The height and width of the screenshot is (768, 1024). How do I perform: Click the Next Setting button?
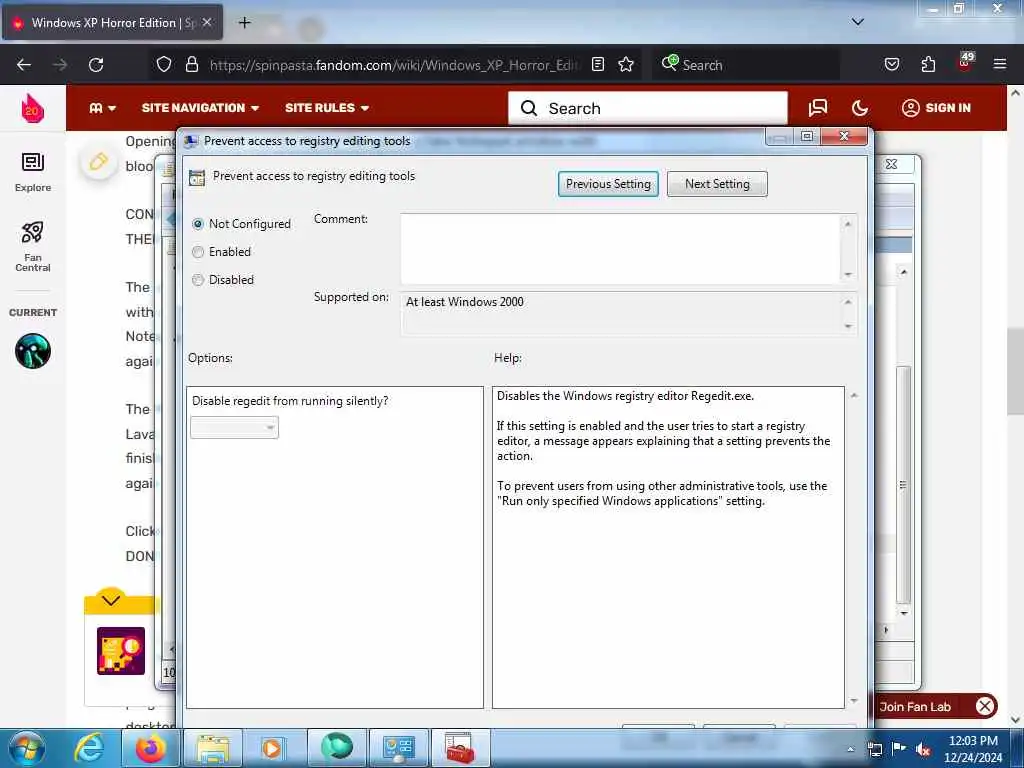point(717,184)
